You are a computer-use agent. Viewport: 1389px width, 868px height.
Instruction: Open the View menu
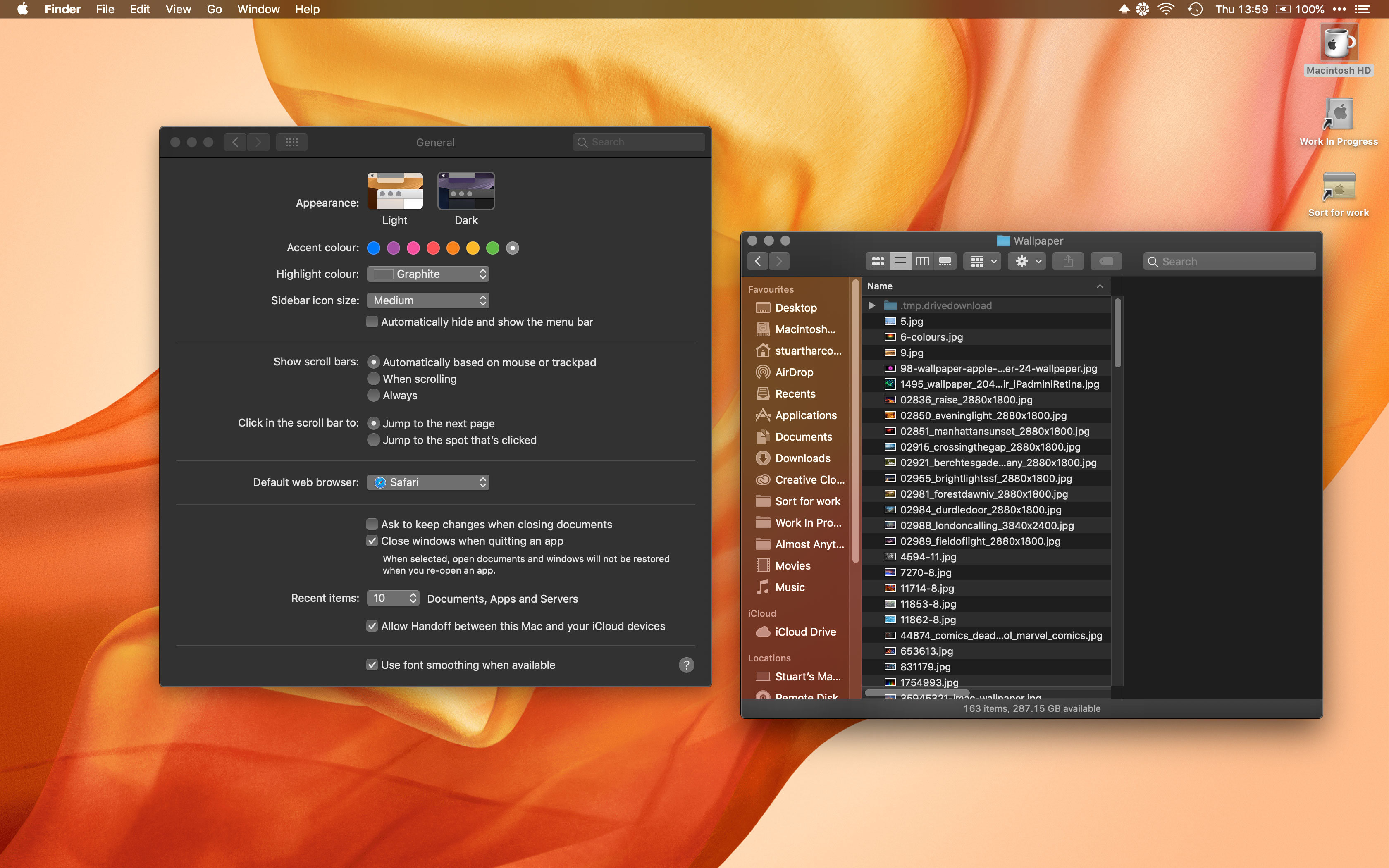pos(178,9)
